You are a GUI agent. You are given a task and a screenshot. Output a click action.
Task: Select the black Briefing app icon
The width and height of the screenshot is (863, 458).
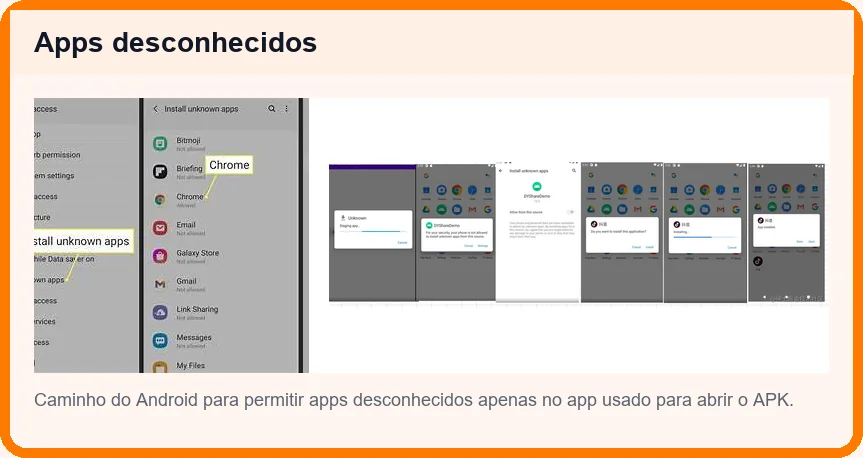(x=160, y=172)
